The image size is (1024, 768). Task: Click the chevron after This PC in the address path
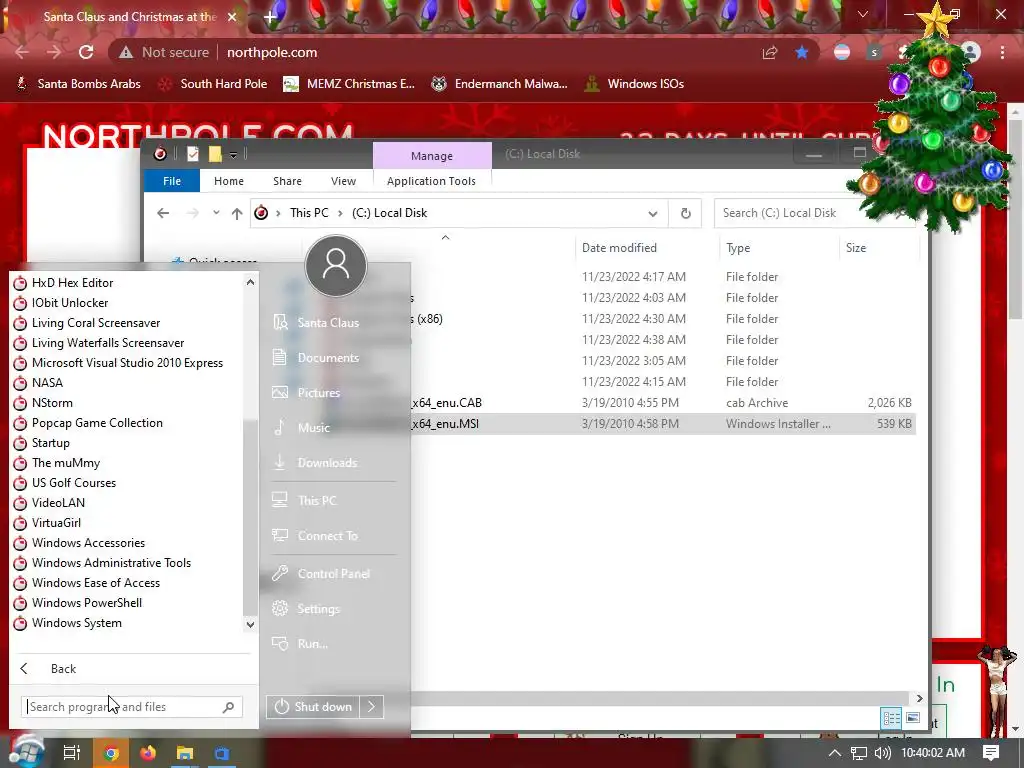pos(340,213)
